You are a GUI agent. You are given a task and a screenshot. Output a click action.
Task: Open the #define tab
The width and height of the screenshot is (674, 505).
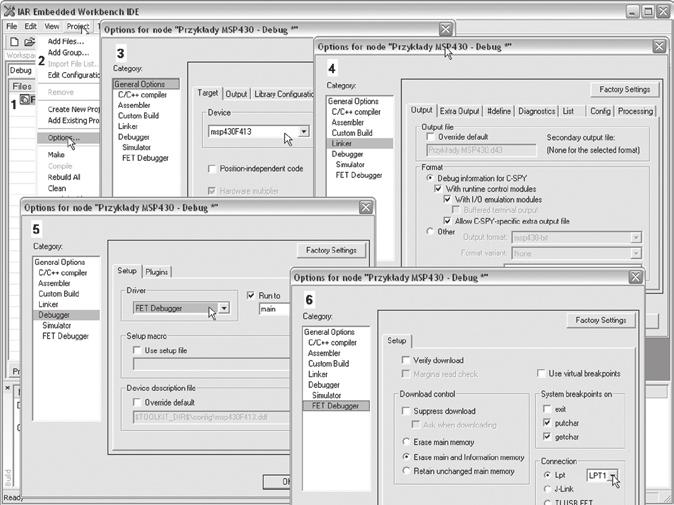(499, 111)
